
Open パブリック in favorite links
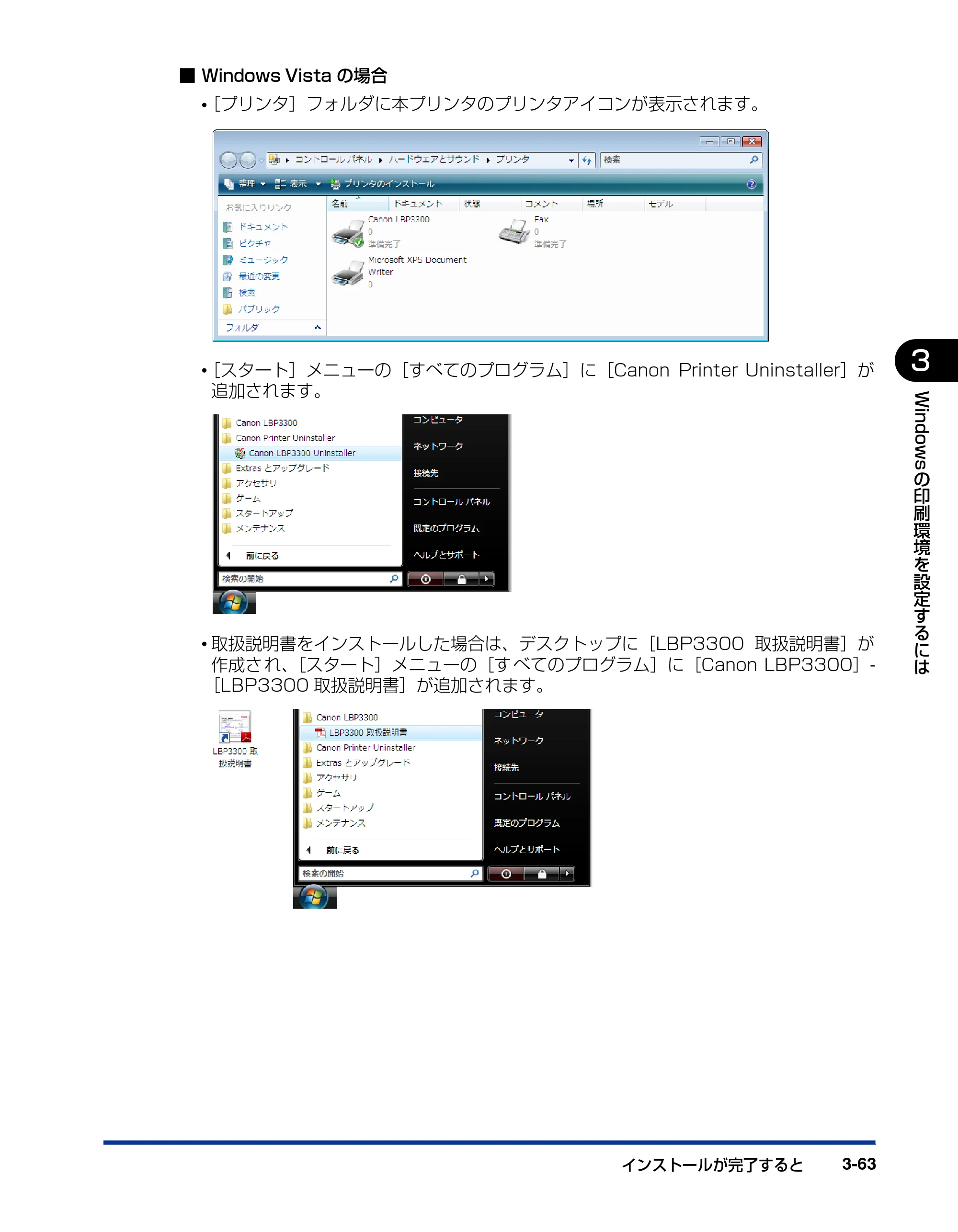point(259,308)
